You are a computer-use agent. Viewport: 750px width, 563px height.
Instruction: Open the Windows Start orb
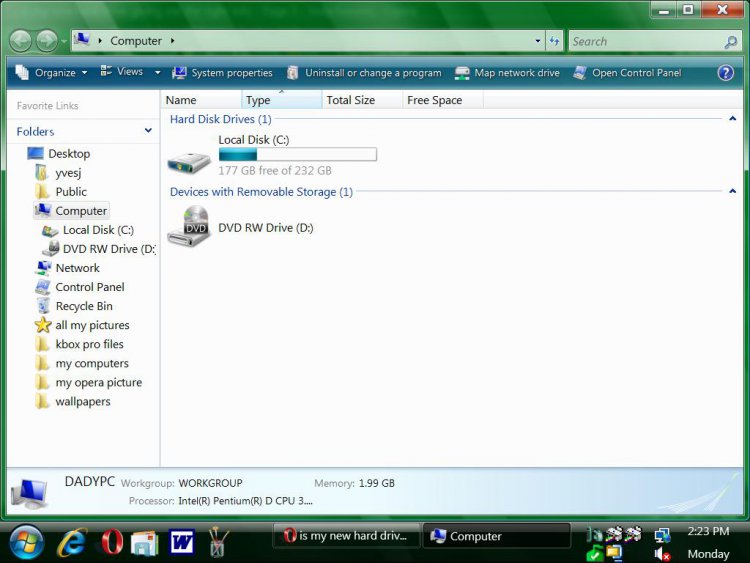[x=26, y=542]
